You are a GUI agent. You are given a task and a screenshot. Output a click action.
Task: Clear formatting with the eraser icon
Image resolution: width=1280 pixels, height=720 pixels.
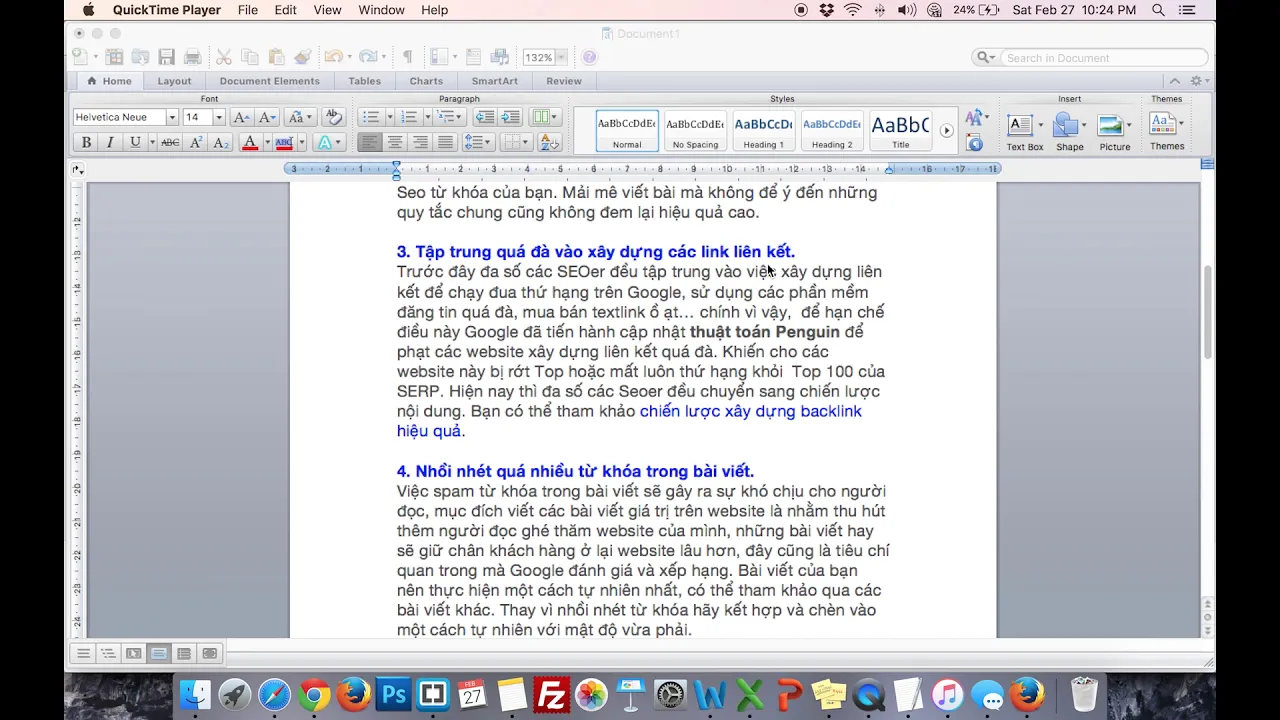coord(334,117)
